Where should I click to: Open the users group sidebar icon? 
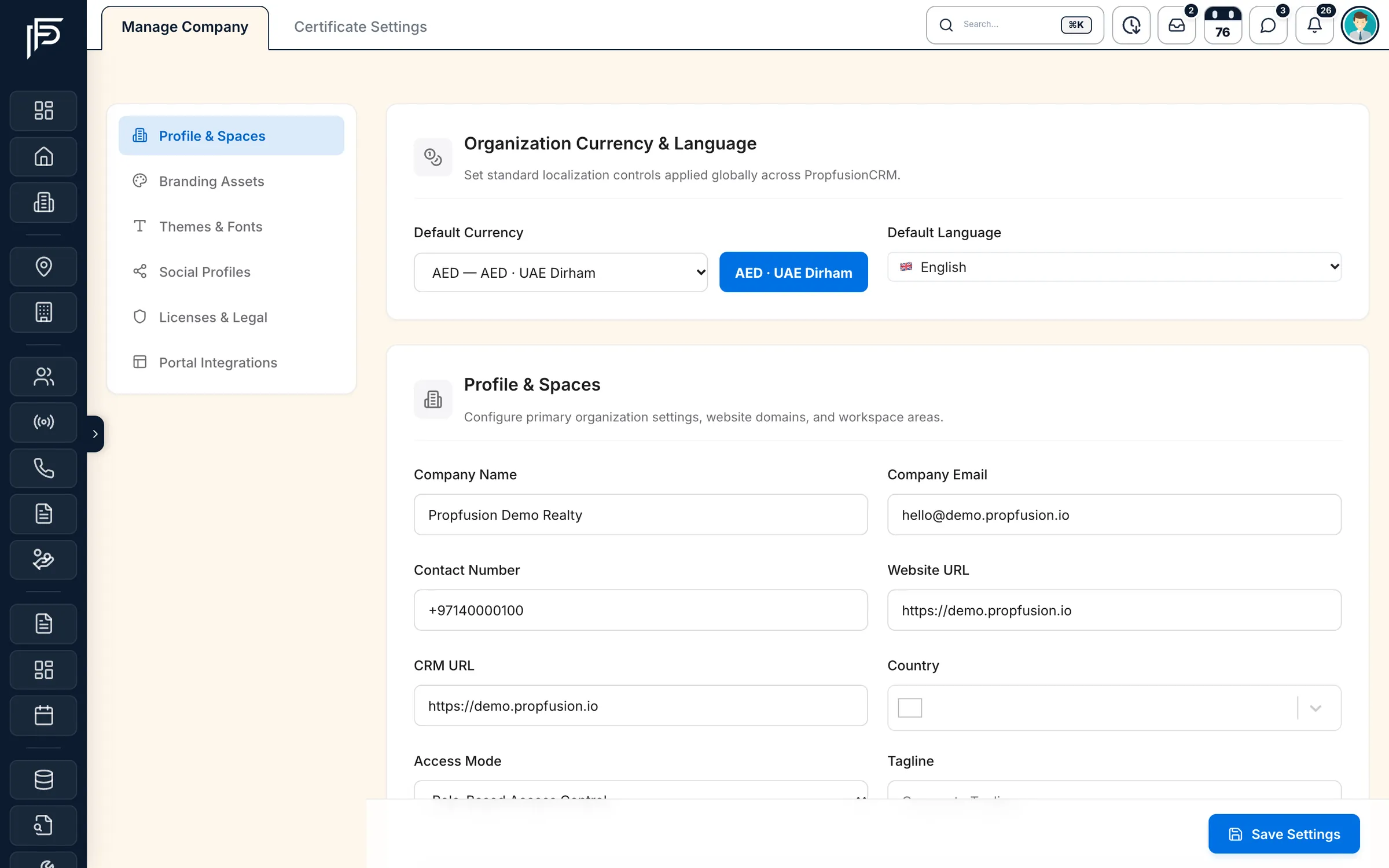pyautogui.click(x=43, y=377)
